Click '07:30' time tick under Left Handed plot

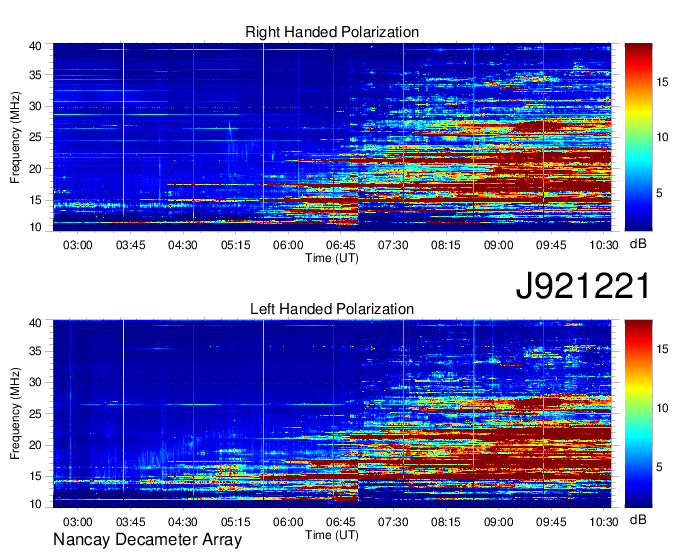point(393,522)
